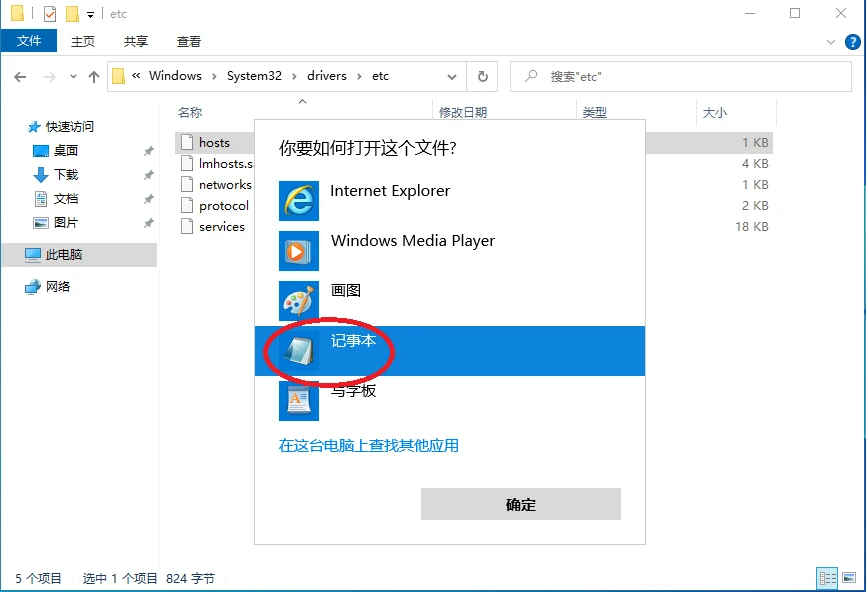Click the Properties quick access toolbar icon

coord(50,13)
